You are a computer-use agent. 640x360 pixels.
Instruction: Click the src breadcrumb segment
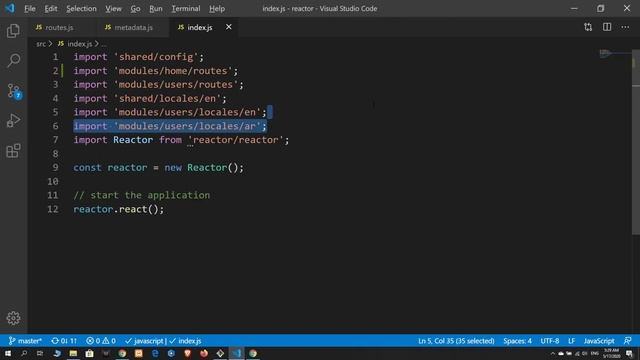(41, 44)
